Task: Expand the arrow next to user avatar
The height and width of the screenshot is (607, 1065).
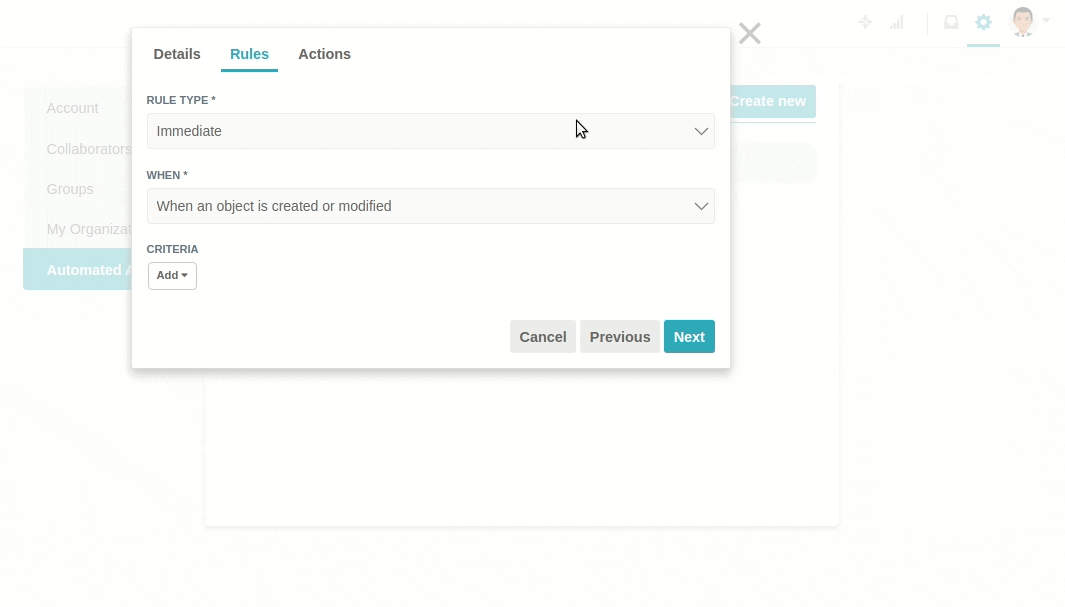Action: click(x=1046, y=20)
